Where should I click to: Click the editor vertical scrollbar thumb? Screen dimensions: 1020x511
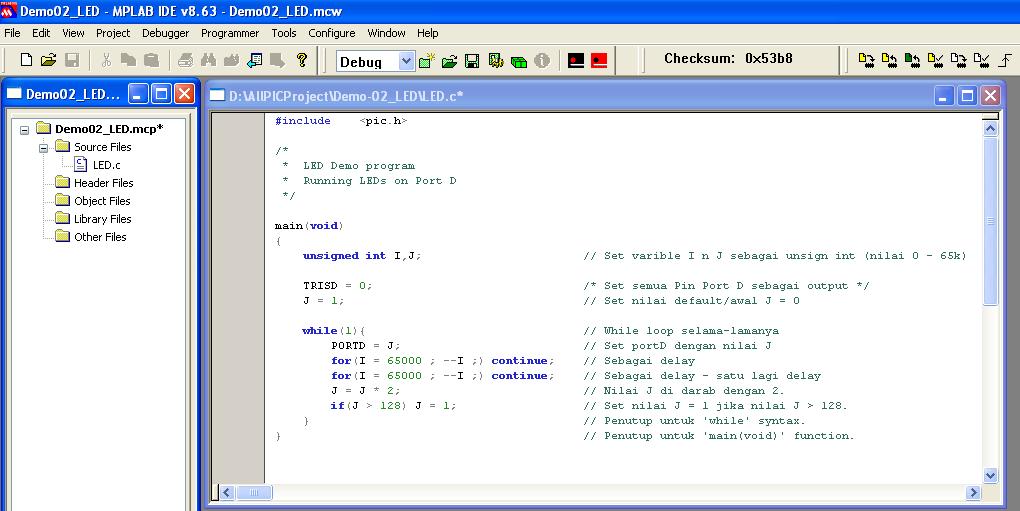coord(990,221)
